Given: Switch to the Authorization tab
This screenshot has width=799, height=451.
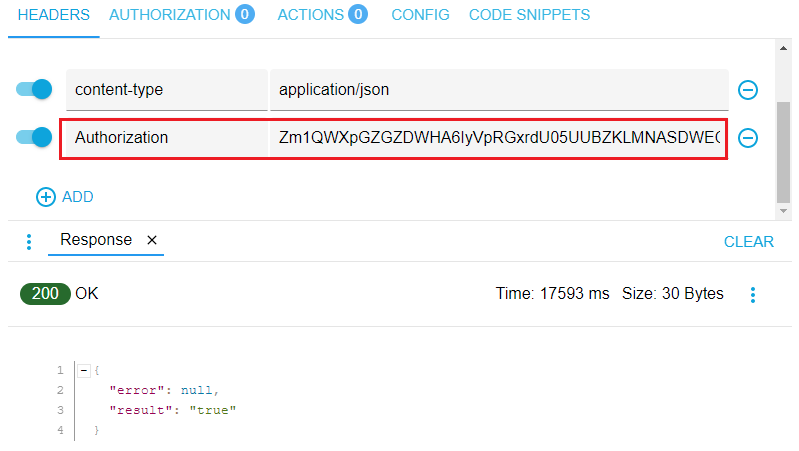Looking at the screenshot, I should (x=169, y=15).
